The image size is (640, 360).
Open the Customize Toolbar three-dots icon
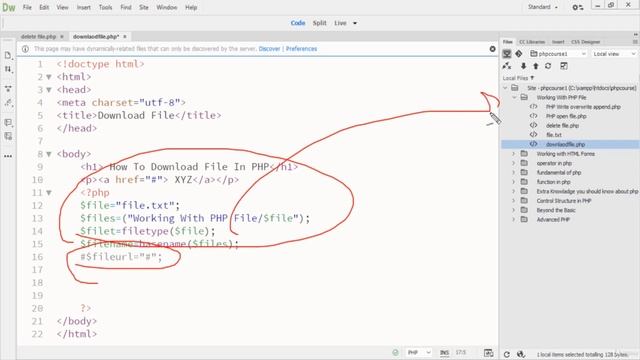tap(8, 156)
